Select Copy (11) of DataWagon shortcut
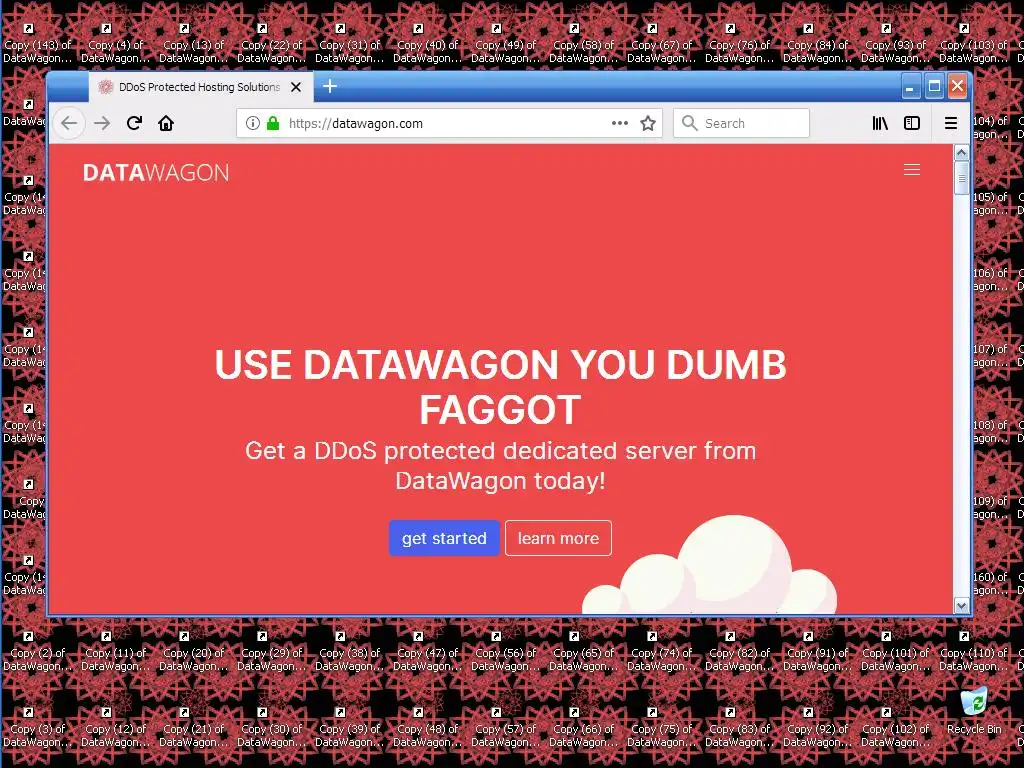Image resolution: width=1024 pixels, height=768 pixels. click(116, 652)
